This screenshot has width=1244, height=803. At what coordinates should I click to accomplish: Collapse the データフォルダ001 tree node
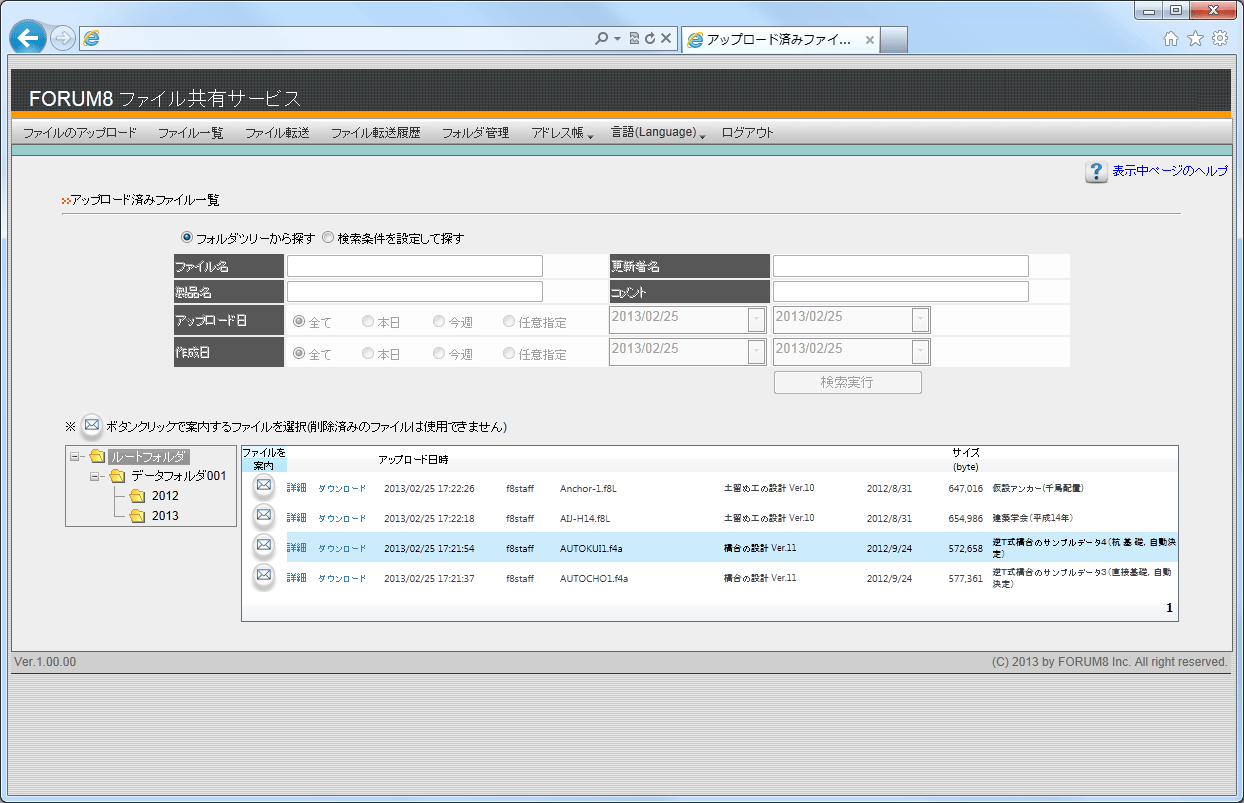(x=95, y=477)
